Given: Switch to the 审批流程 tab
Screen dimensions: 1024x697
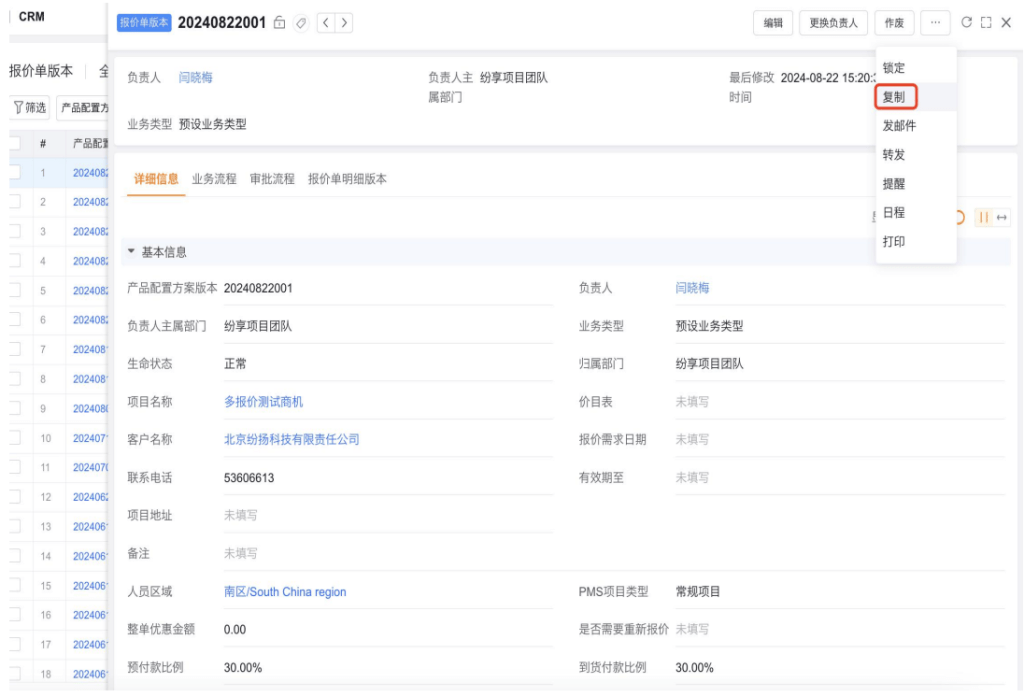Looking at the screenshot, I should pyautogui.click(x=272, y=179).
